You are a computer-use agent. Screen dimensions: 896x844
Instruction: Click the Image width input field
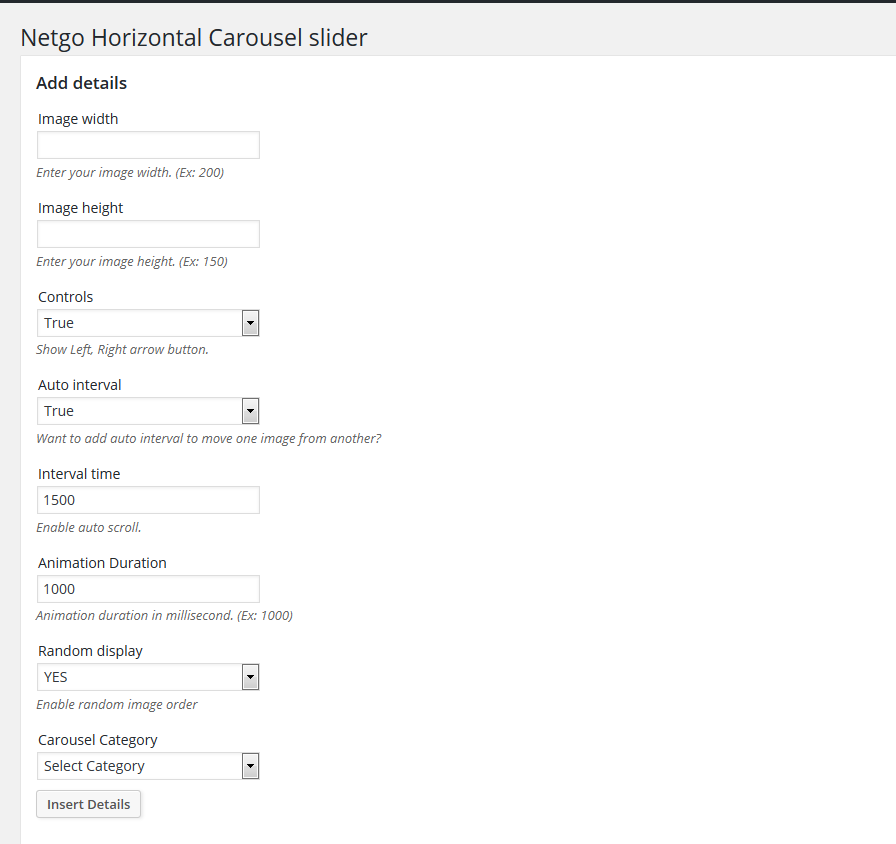pyautogui.click(x=148, y=145)
